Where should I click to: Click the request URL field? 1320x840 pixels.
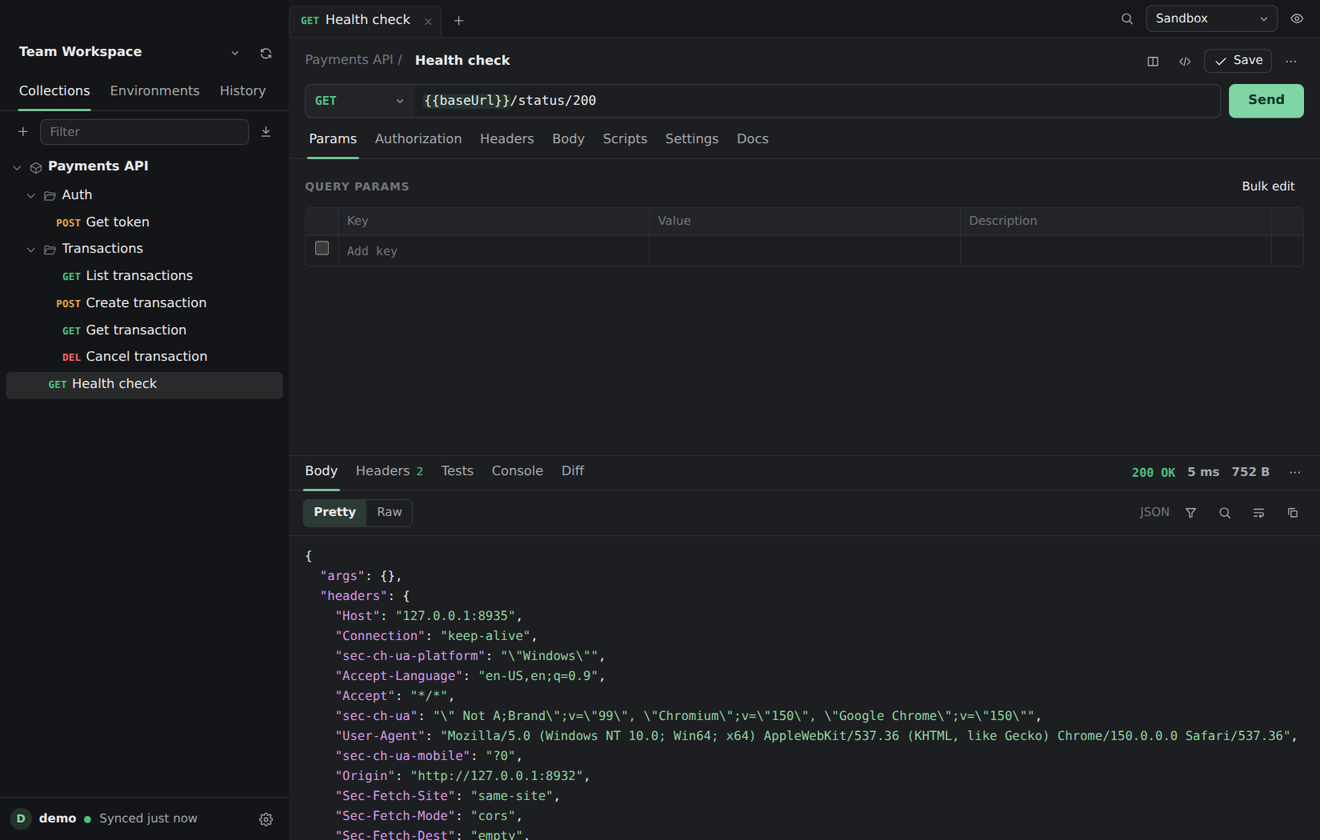pos(817,101)
